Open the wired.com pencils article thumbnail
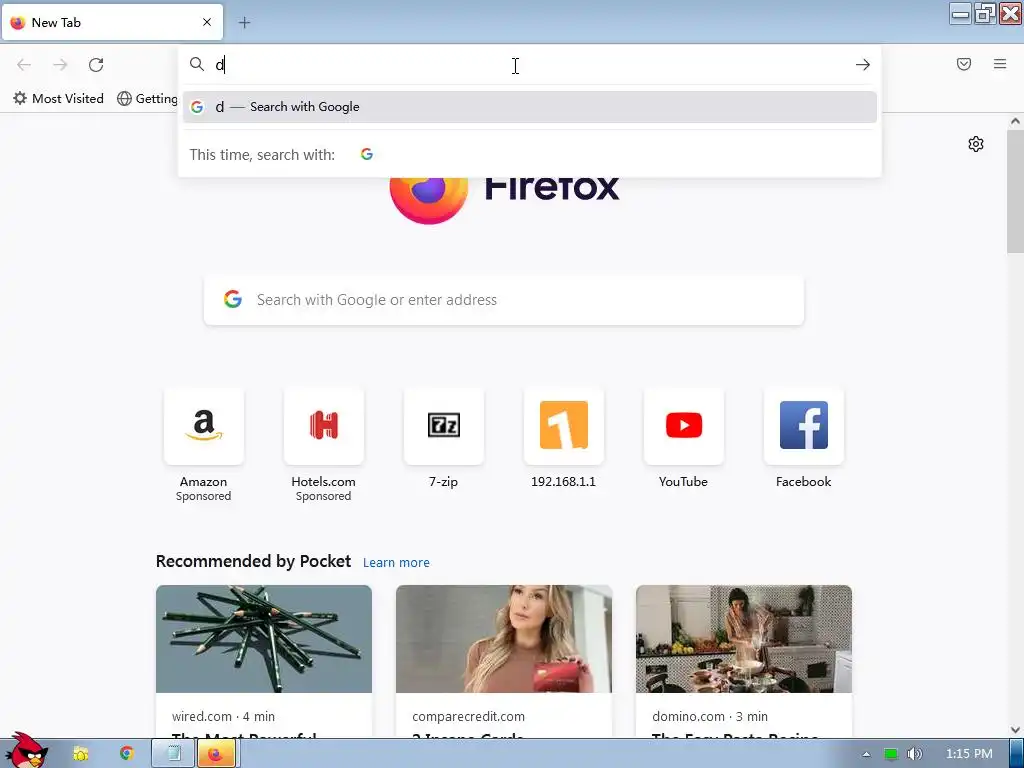This screenshot has width=1024, height=768. point(264,639)
